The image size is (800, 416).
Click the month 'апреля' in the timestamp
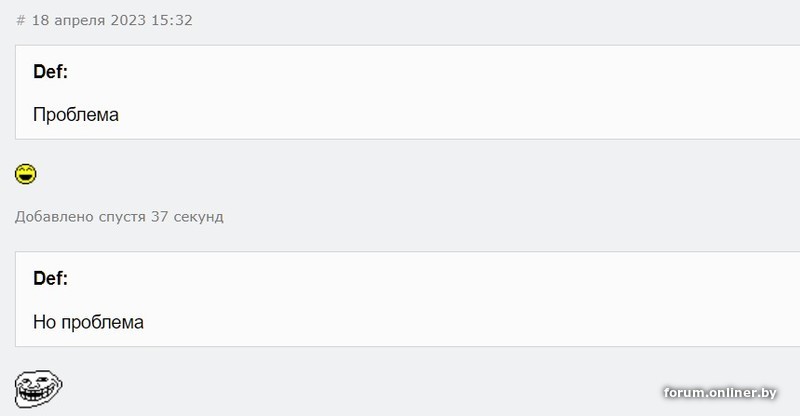(78, 20)
